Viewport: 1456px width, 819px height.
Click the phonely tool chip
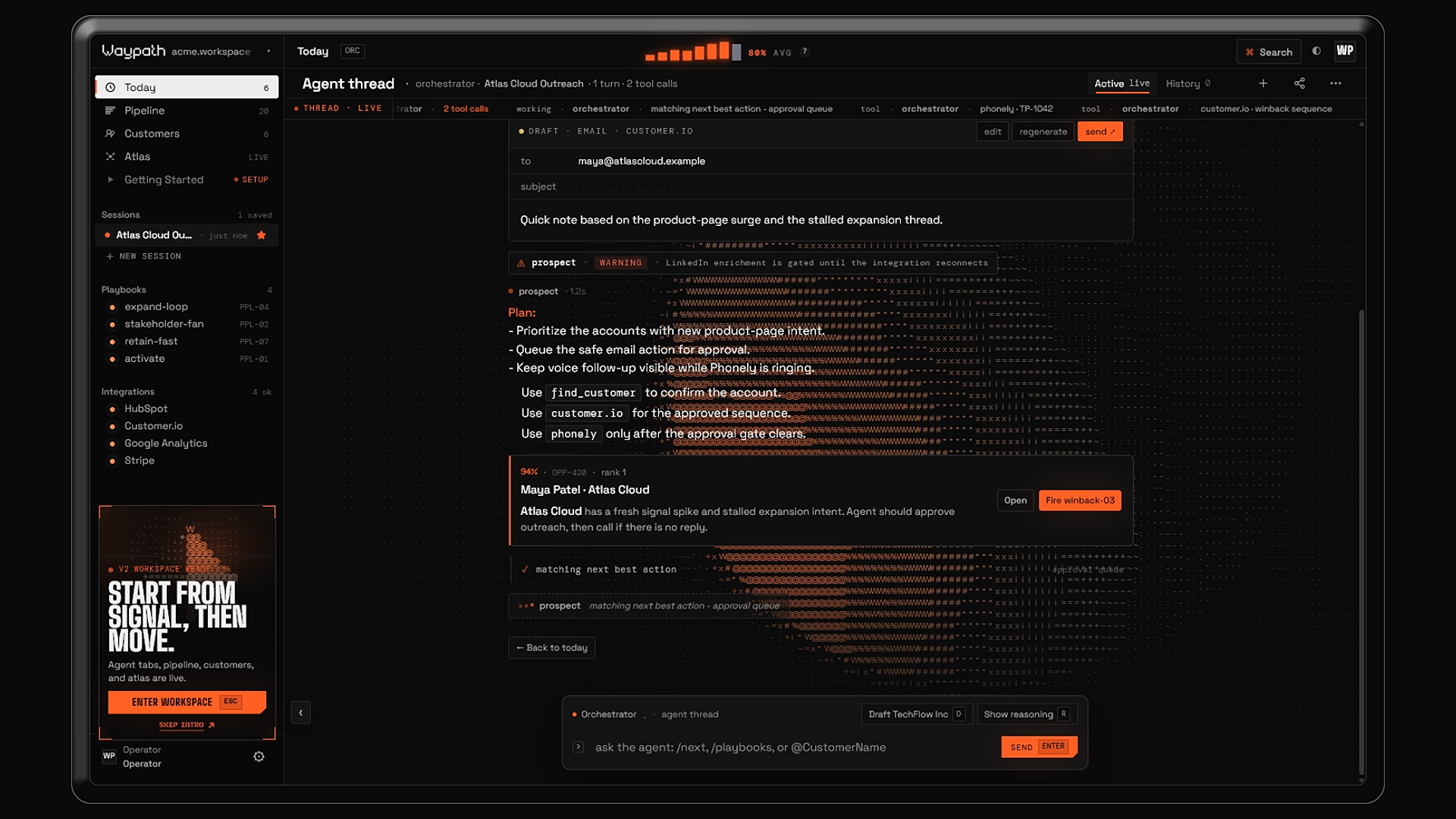(574, 434)
